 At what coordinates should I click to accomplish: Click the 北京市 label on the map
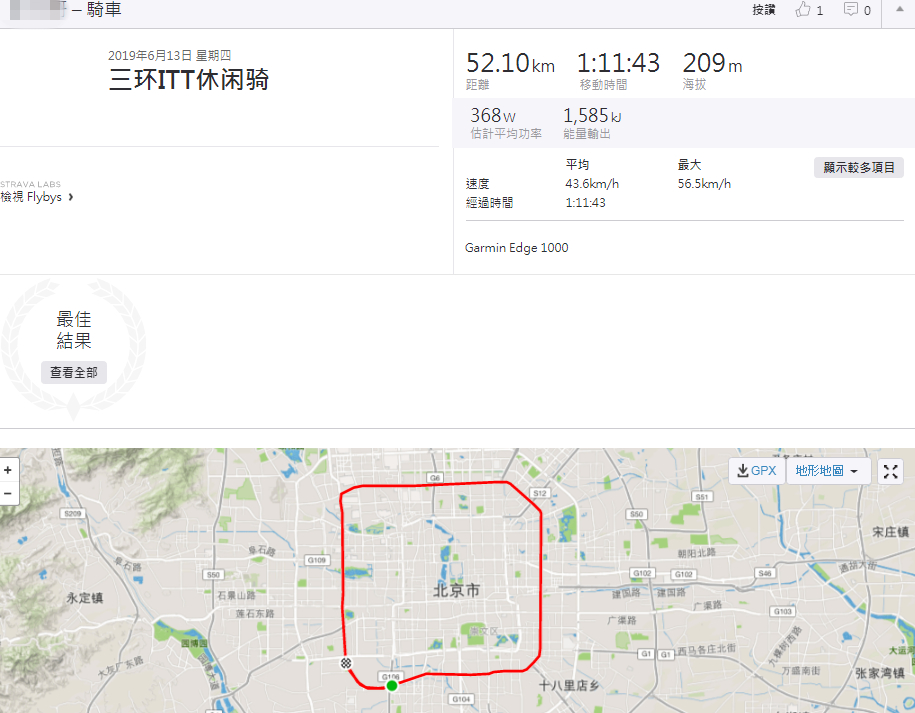coord(456,590)
